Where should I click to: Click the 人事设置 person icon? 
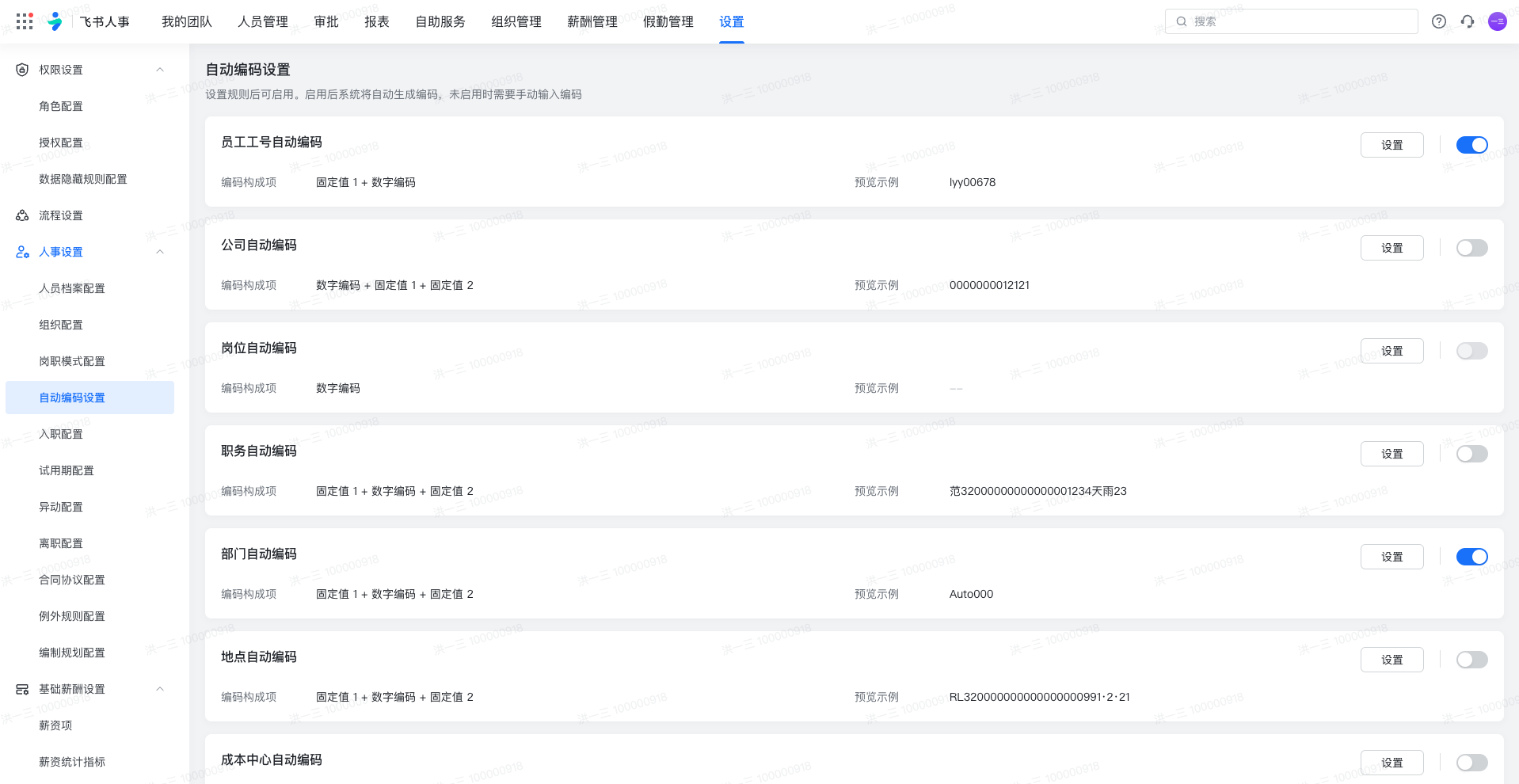21,252
